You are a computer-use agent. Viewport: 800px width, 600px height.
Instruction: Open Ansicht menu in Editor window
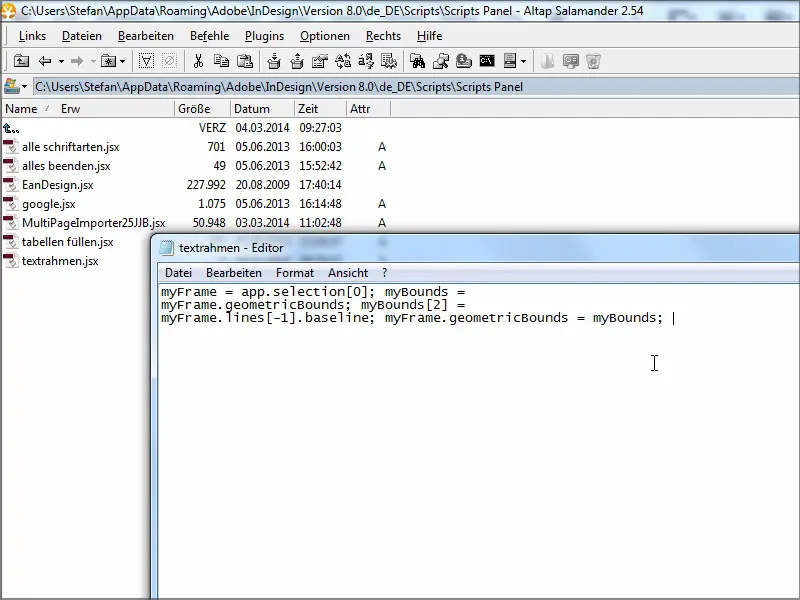(x=348, y=273)
